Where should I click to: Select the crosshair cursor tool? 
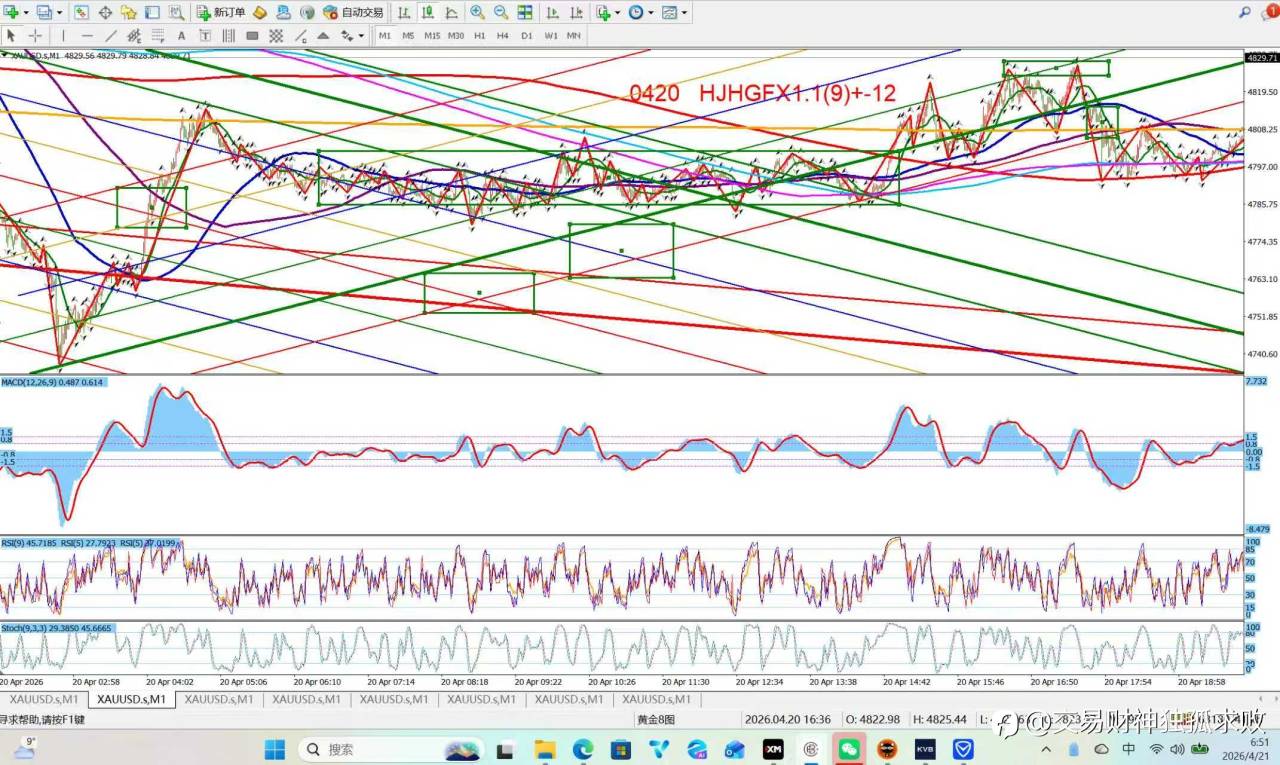tap(34, 35)
